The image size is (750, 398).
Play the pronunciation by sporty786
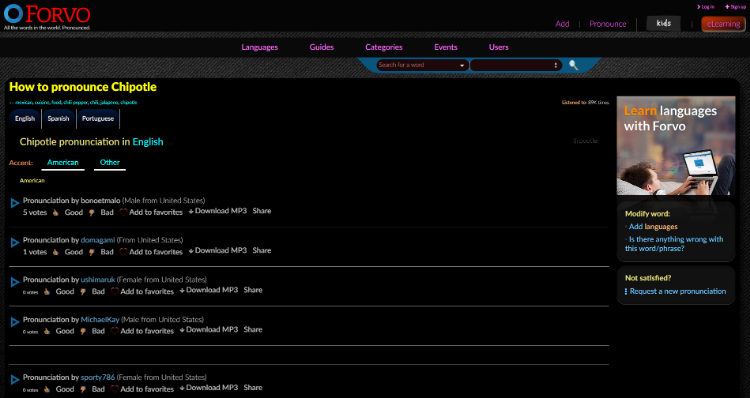pyautogui.click(x=15, y=380)
